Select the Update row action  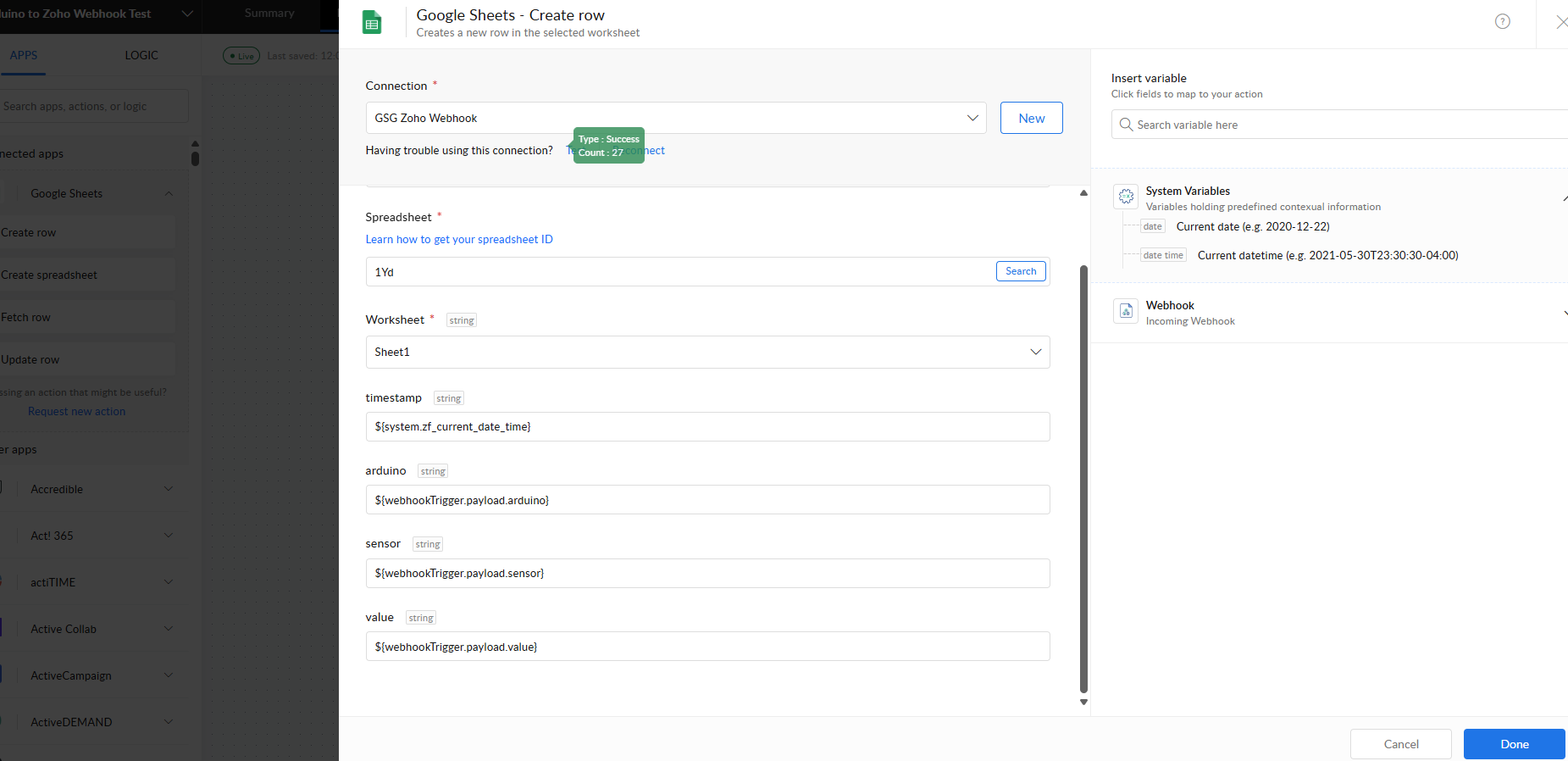[88, 359]
